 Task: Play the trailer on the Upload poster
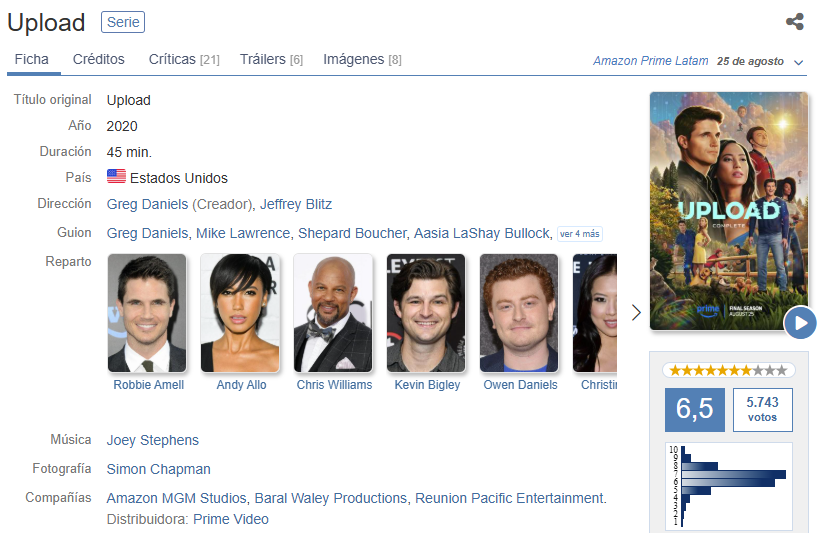coord(800,322)
